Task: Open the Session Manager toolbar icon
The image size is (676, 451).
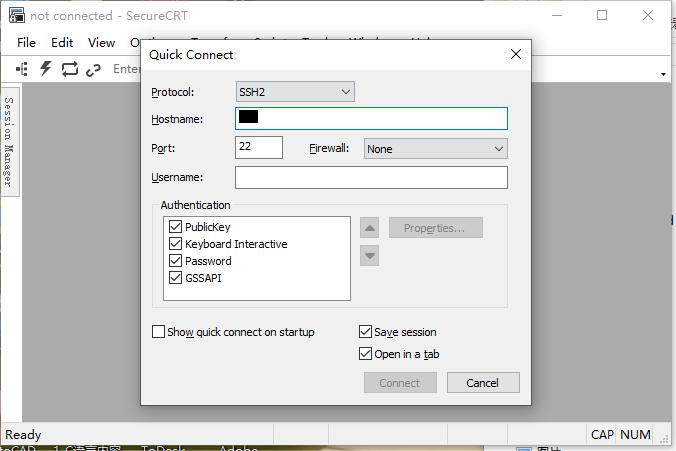Action: pos(22,69)
